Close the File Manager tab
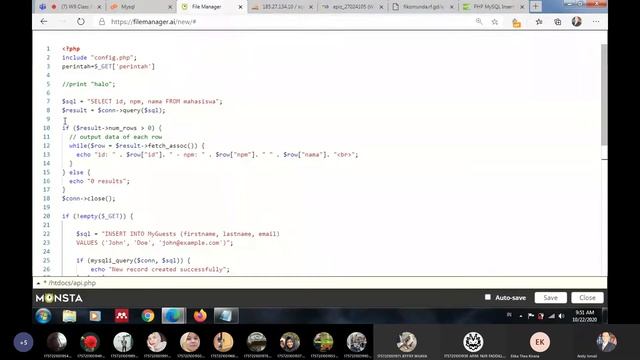The width and height of the screenshot is (640, 360). point(240,7)
